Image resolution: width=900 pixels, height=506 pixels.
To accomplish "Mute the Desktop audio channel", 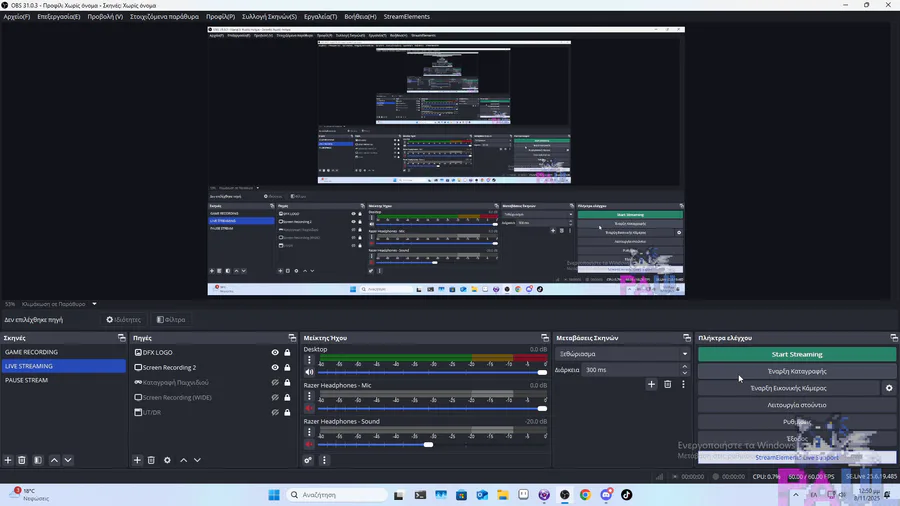I will click(x=309, y=372).
